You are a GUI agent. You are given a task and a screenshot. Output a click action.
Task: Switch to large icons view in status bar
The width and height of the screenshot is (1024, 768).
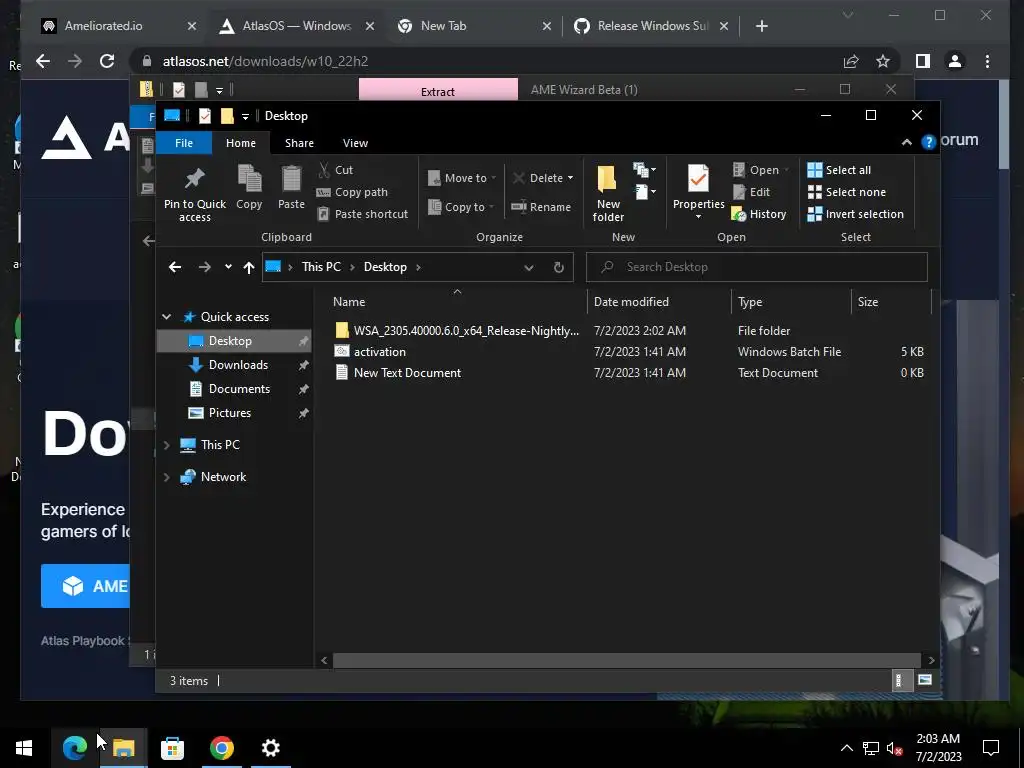point(925,680)
